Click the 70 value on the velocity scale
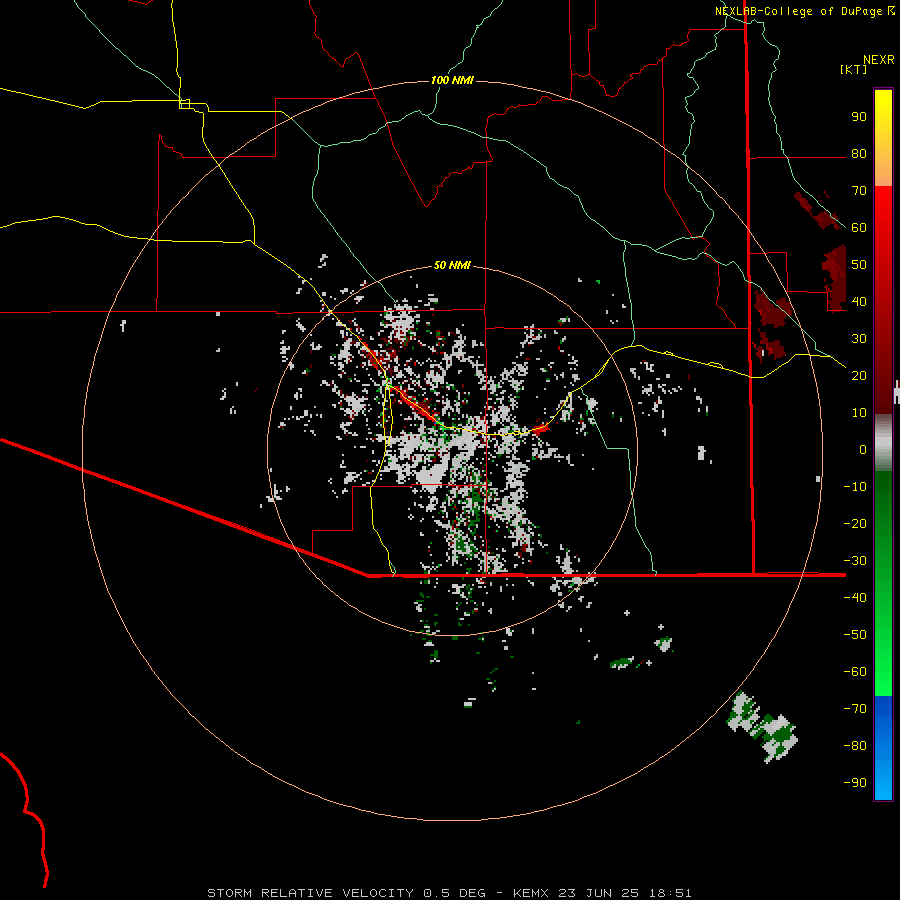Screen dimensions: 900x900 (859, 191)
